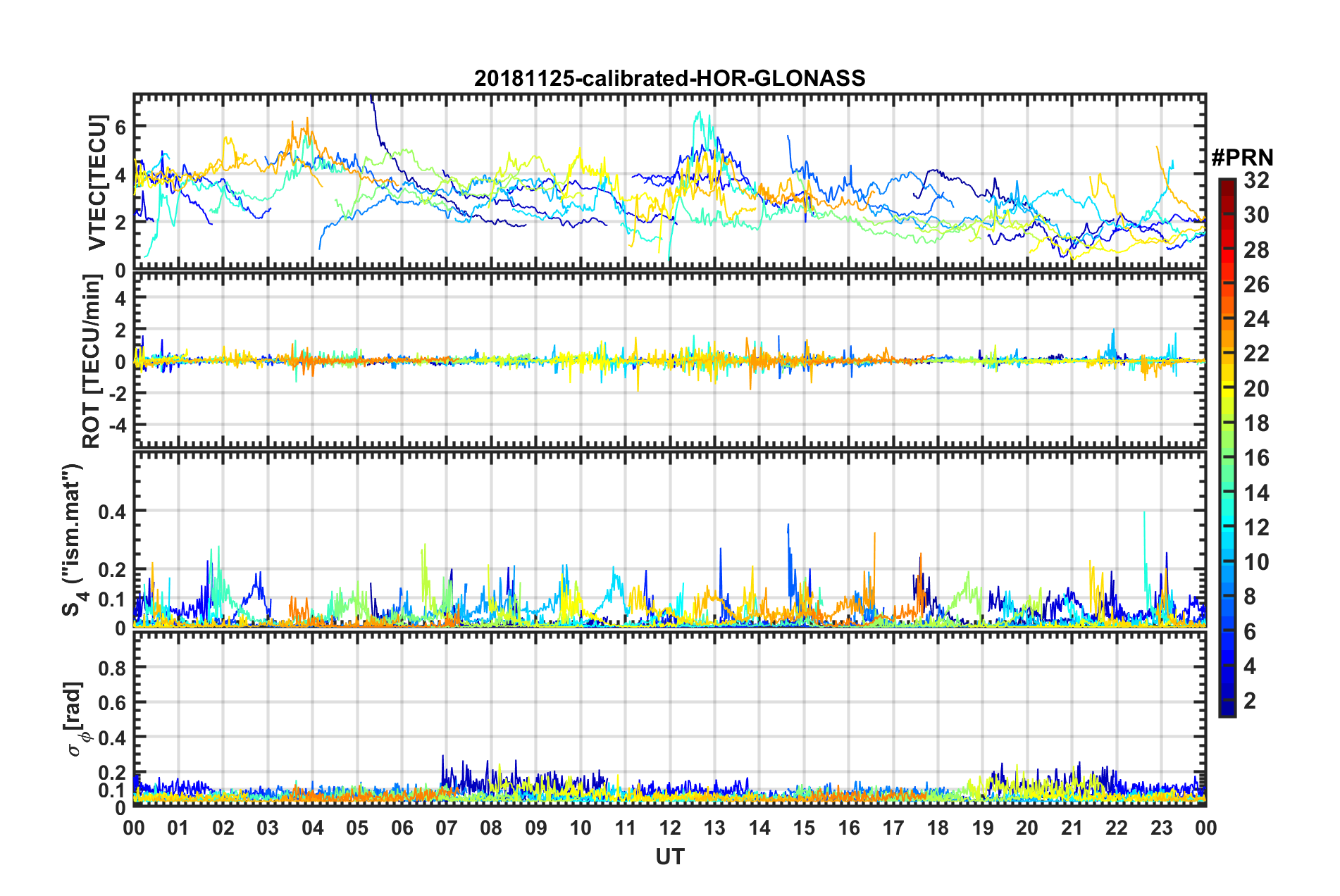This screenshot has height=896, width=1340.
Task: Click the colorbar tick label "22"
Action: click(1256, 354)
